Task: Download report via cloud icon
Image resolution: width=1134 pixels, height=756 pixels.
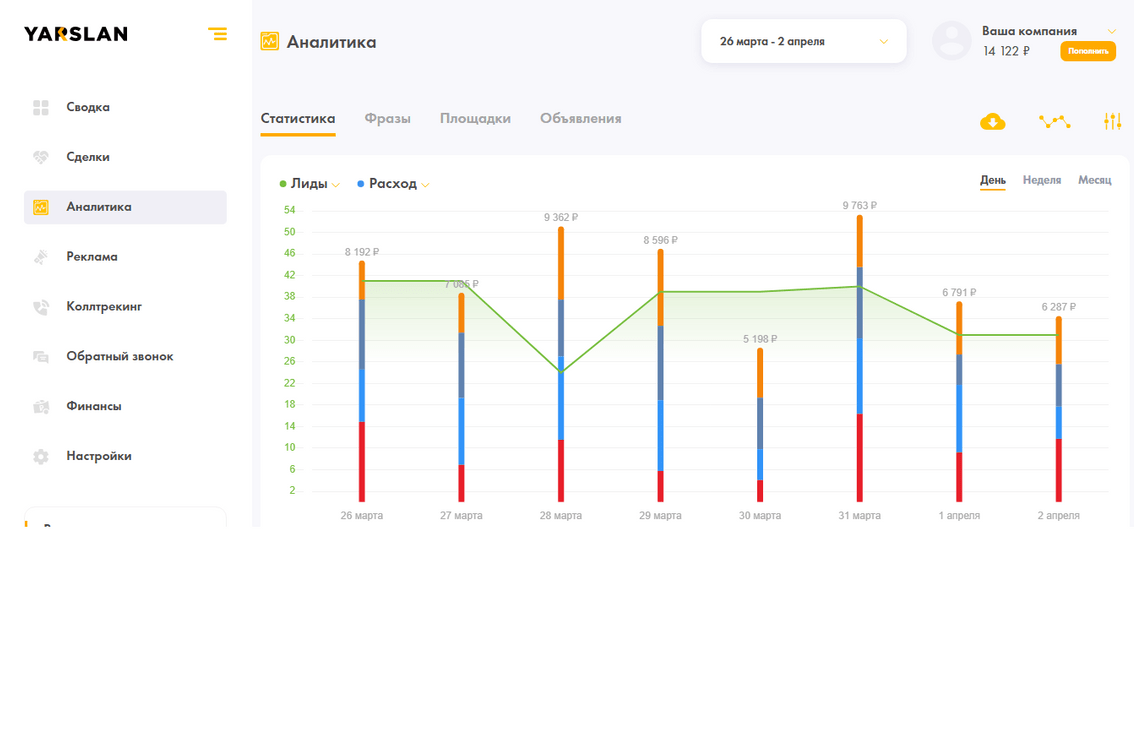Action: click(x=992, y=122)
